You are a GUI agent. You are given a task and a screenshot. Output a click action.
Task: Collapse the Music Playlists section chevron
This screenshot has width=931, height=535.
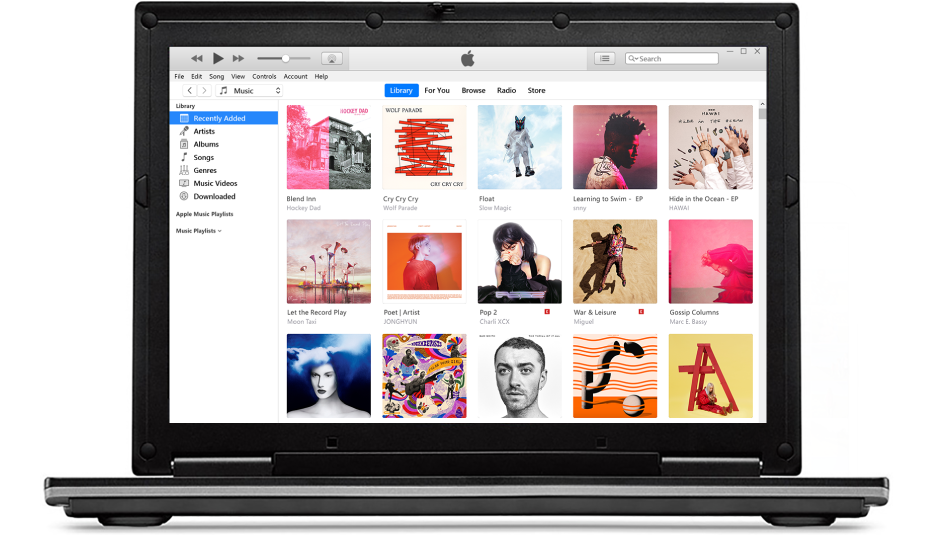(x=220, y=231)
